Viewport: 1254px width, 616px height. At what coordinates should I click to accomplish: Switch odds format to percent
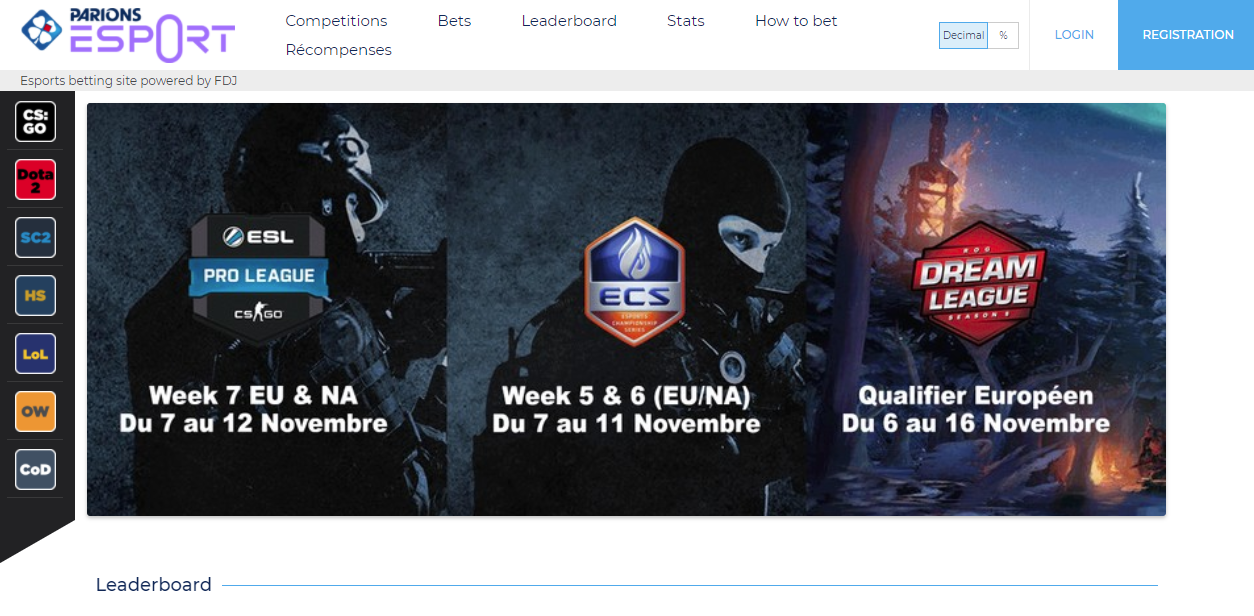coord(1003,35)
